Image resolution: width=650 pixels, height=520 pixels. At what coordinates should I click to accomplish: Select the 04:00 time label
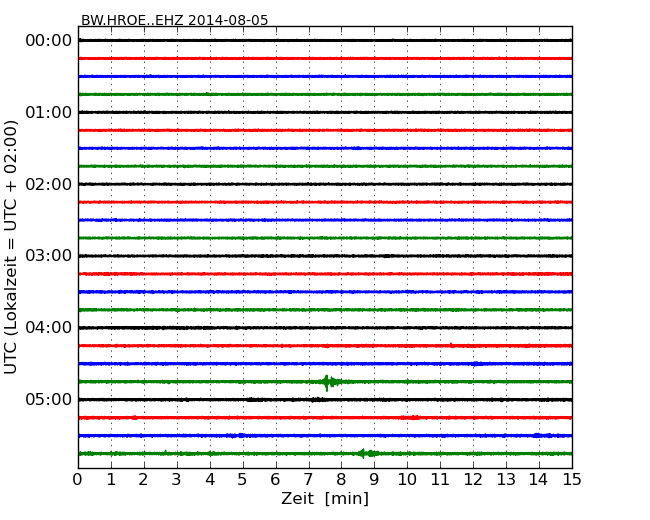coord(49,328)
